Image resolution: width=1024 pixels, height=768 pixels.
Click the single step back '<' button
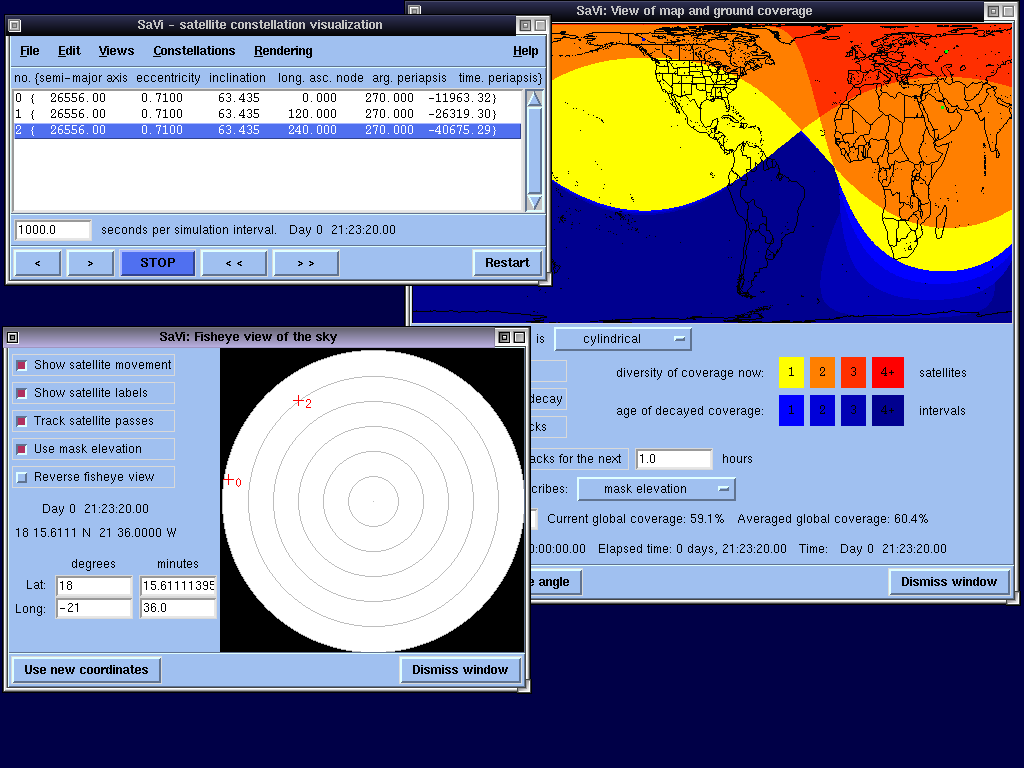(37, 263)
